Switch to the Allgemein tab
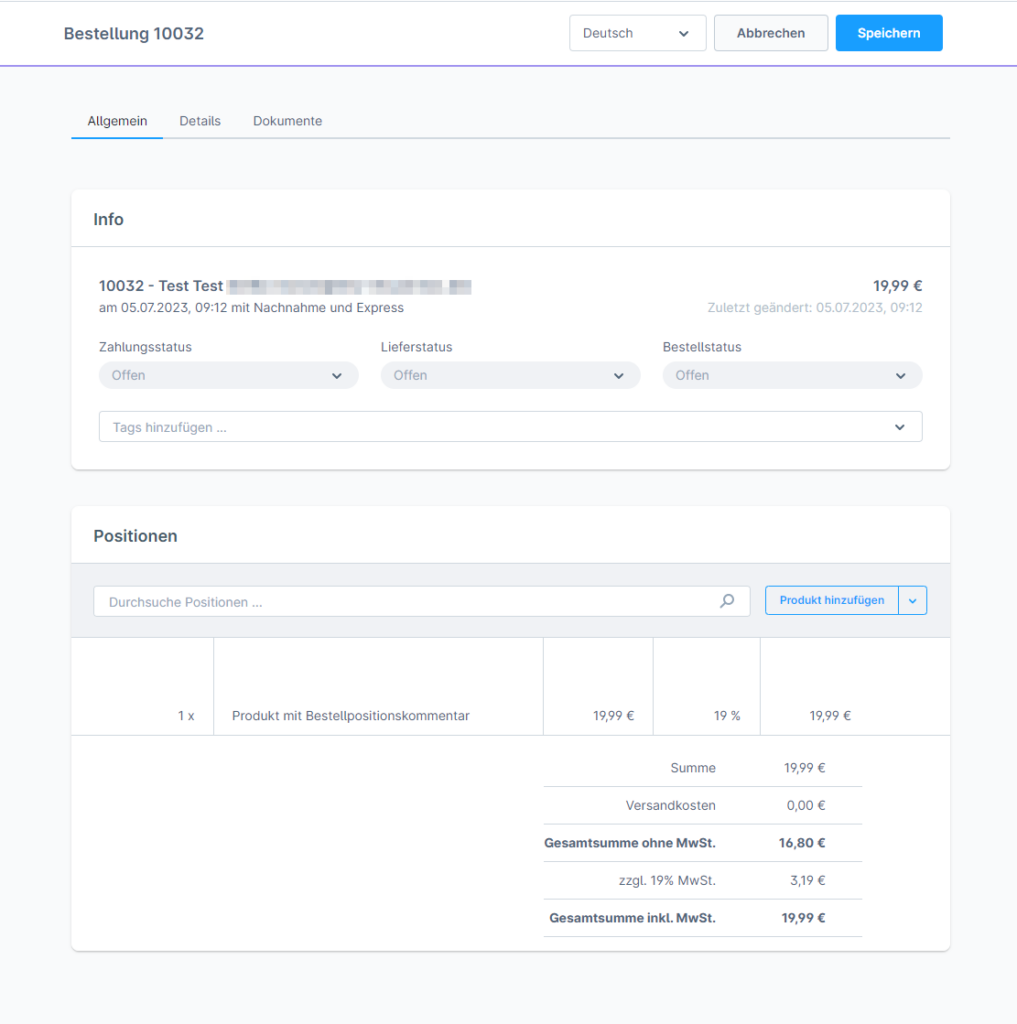Screen dimensions: 1017x1024 point(117,121)
